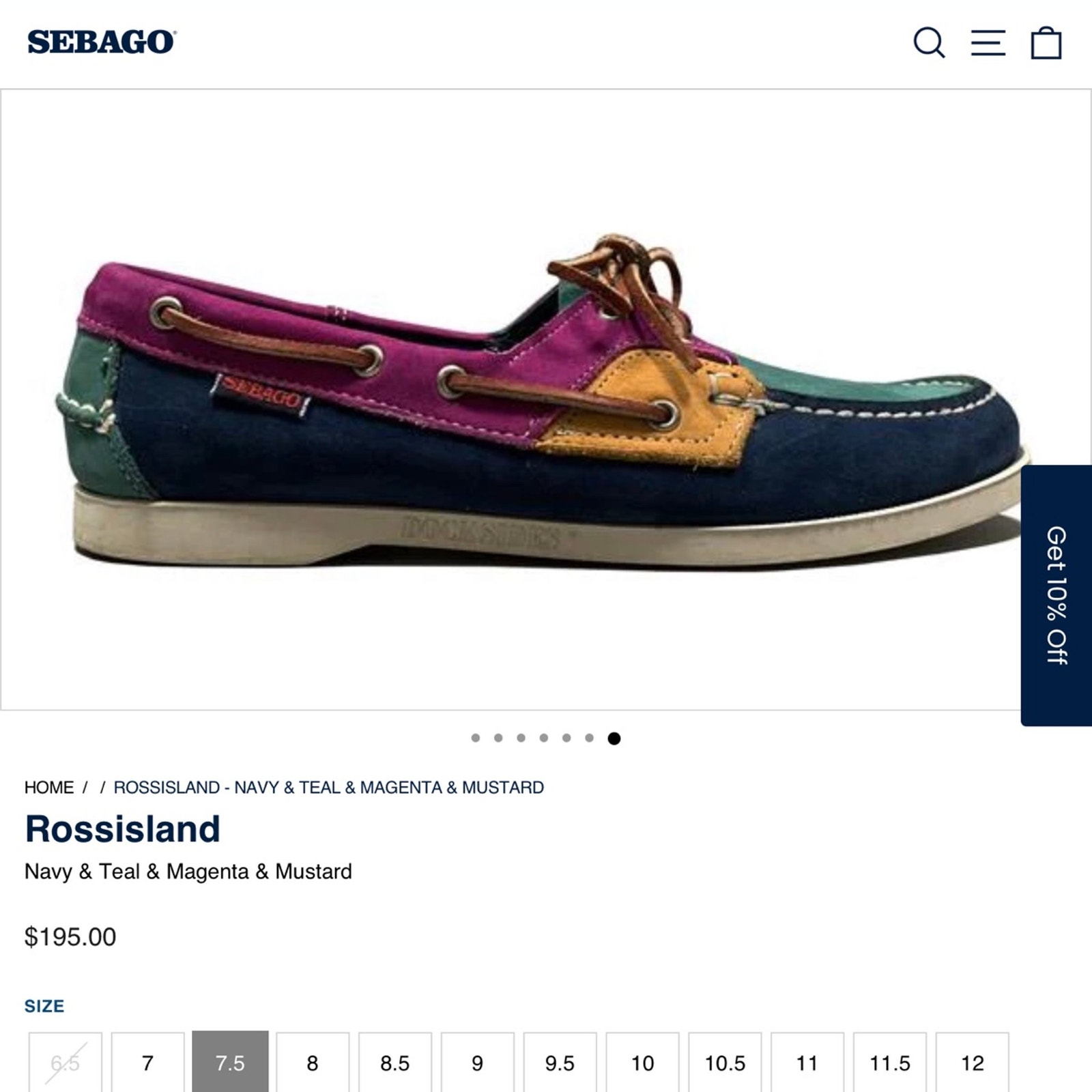
Task: Select size 10.5
Action: point(725,1062)
